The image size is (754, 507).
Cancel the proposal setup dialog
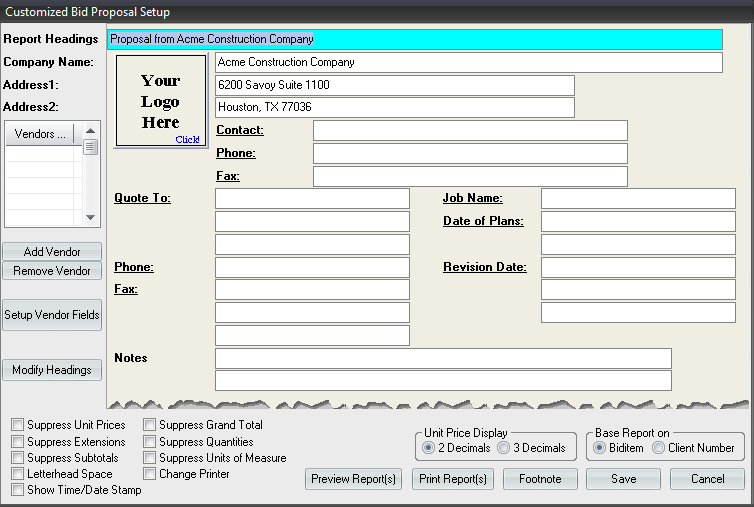[x=707, y=479]
